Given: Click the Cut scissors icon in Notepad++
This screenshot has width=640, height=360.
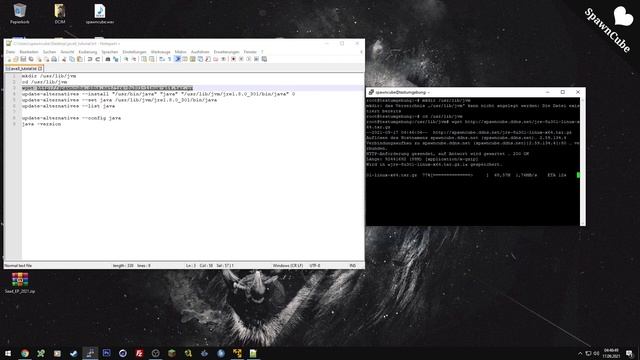Looking at the screenshot, I should (64, 59).
